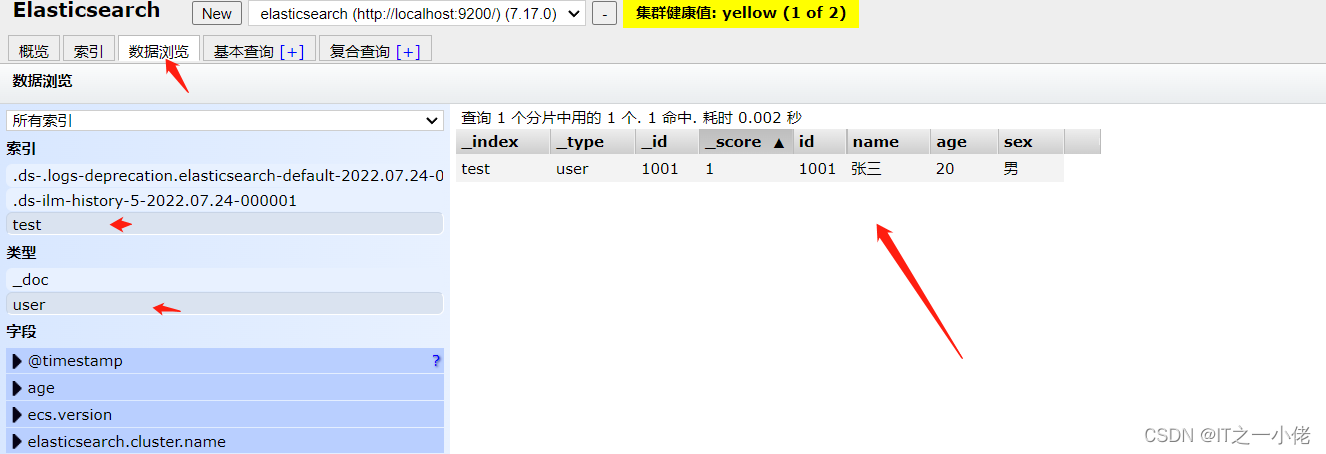
Task: Open the 基本查询 tab
Action: tap(259, 51)
